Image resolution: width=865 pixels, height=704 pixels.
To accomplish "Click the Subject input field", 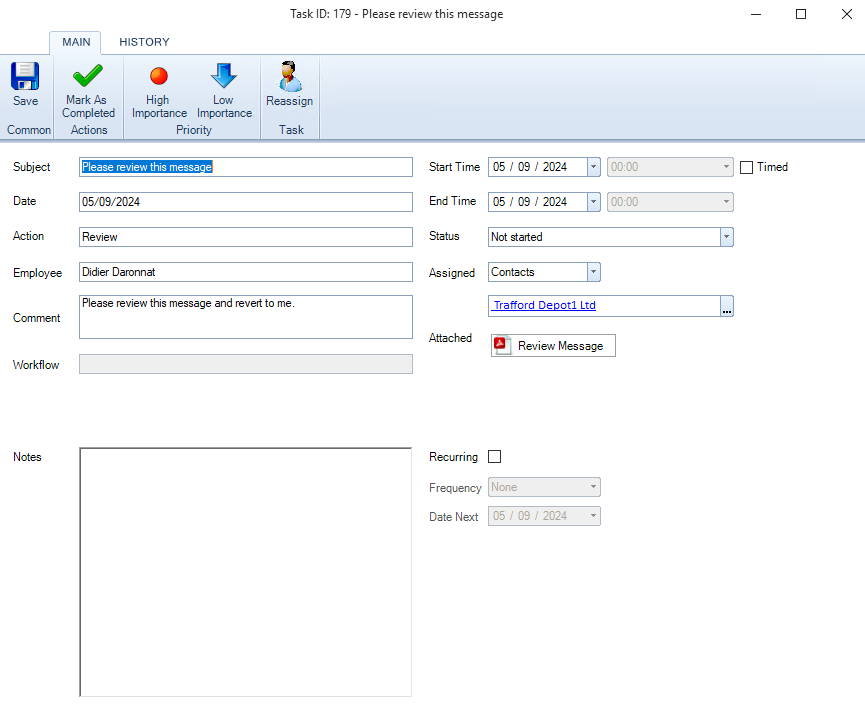I will pos(246,167).
